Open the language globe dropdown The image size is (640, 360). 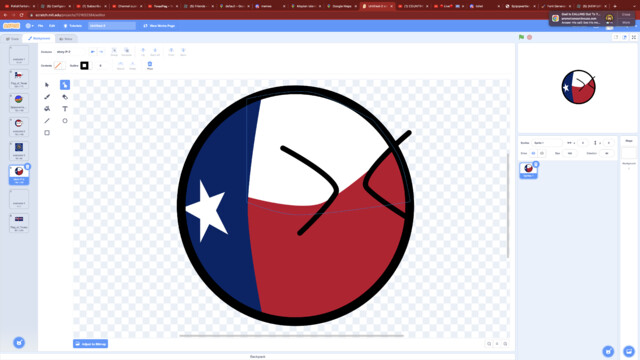pos(29,26)
